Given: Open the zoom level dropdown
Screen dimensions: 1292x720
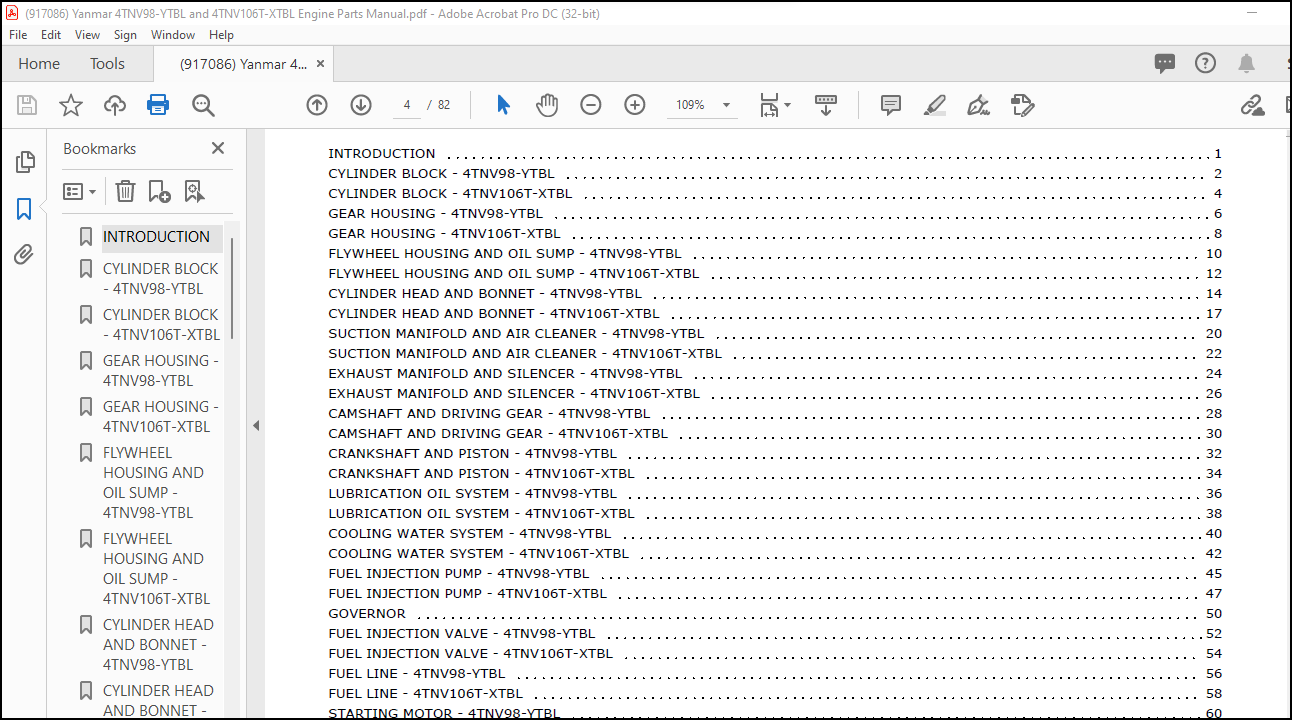Looking at the screenshot, I should pyautogui.click(x=726, y=105).
